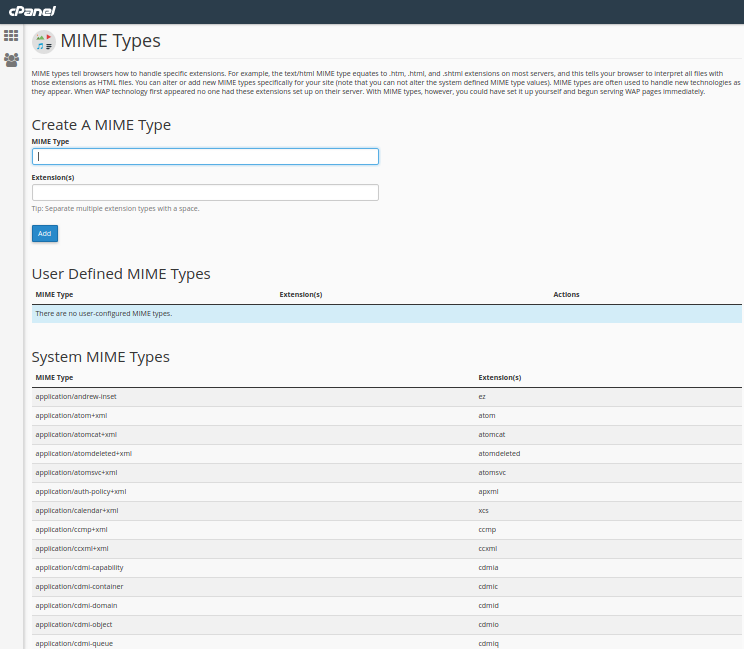
Task: Click the ccxml extension cell
Action: coord(486,548)
